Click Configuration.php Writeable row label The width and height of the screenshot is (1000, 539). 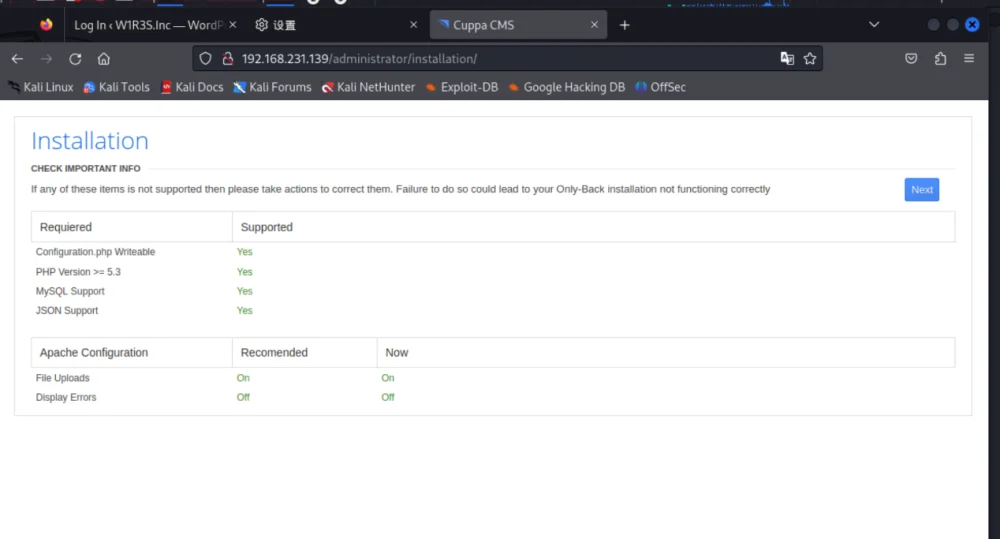tap(96, 252)
